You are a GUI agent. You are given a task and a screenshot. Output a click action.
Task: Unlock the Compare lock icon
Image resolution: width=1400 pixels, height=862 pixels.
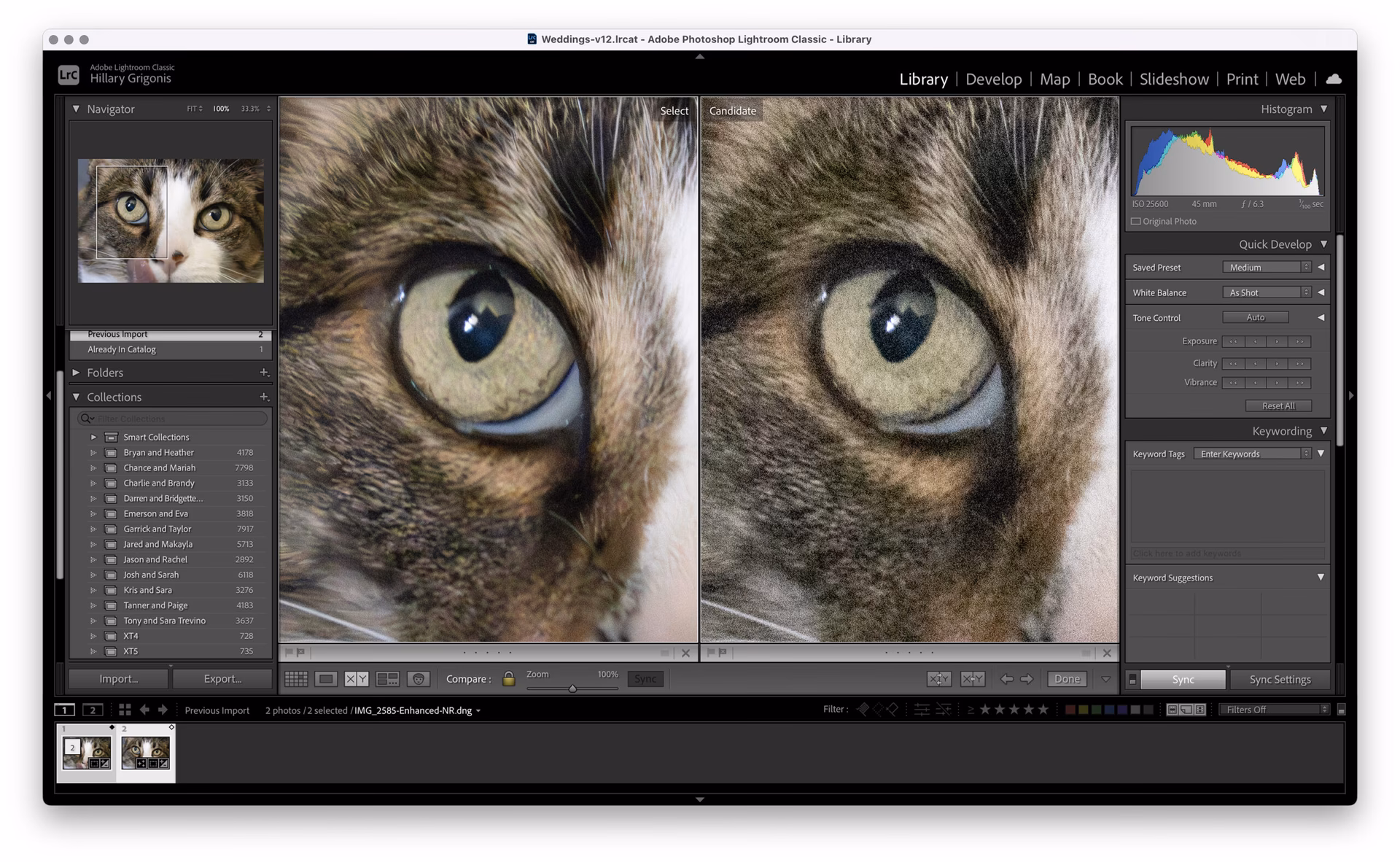[x=508, y=678]
